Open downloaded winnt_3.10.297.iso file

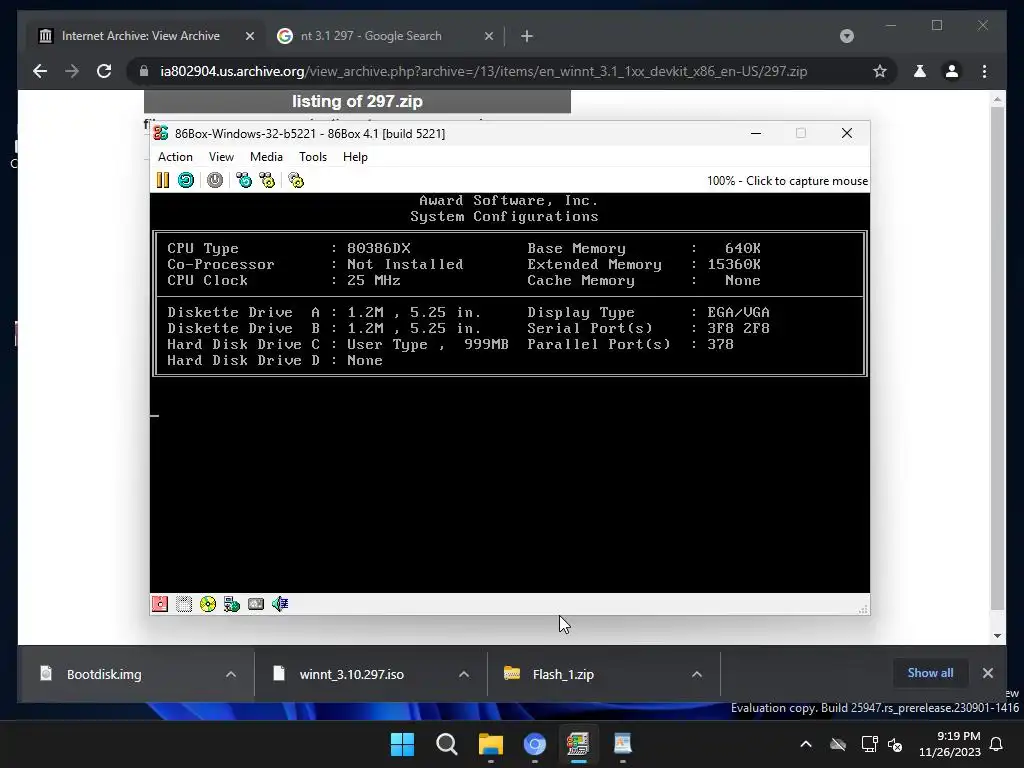(353, 674)
